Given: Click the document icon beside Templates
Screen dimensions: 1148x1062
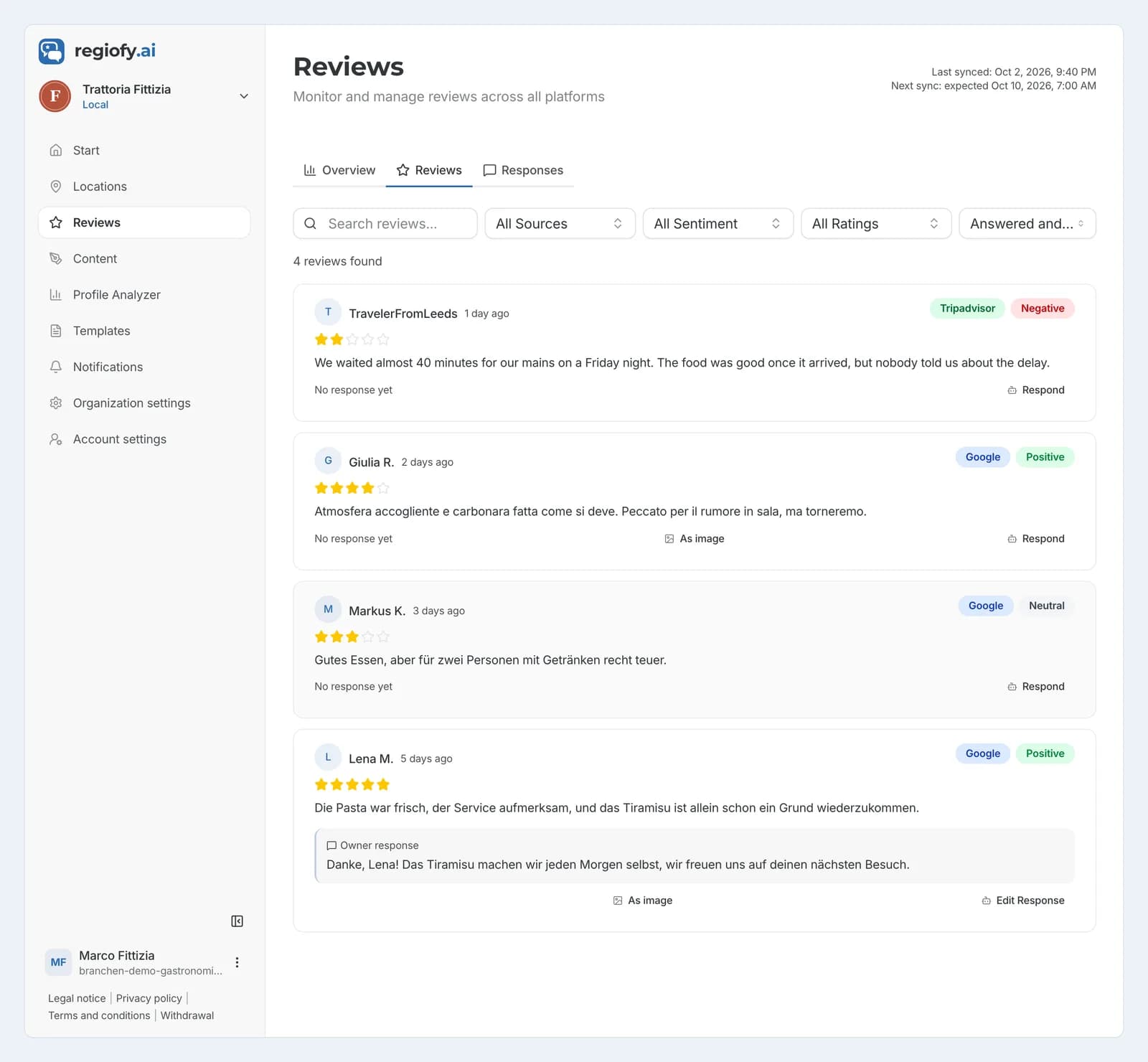Looking at the screenshot, I should pos(56,331).
